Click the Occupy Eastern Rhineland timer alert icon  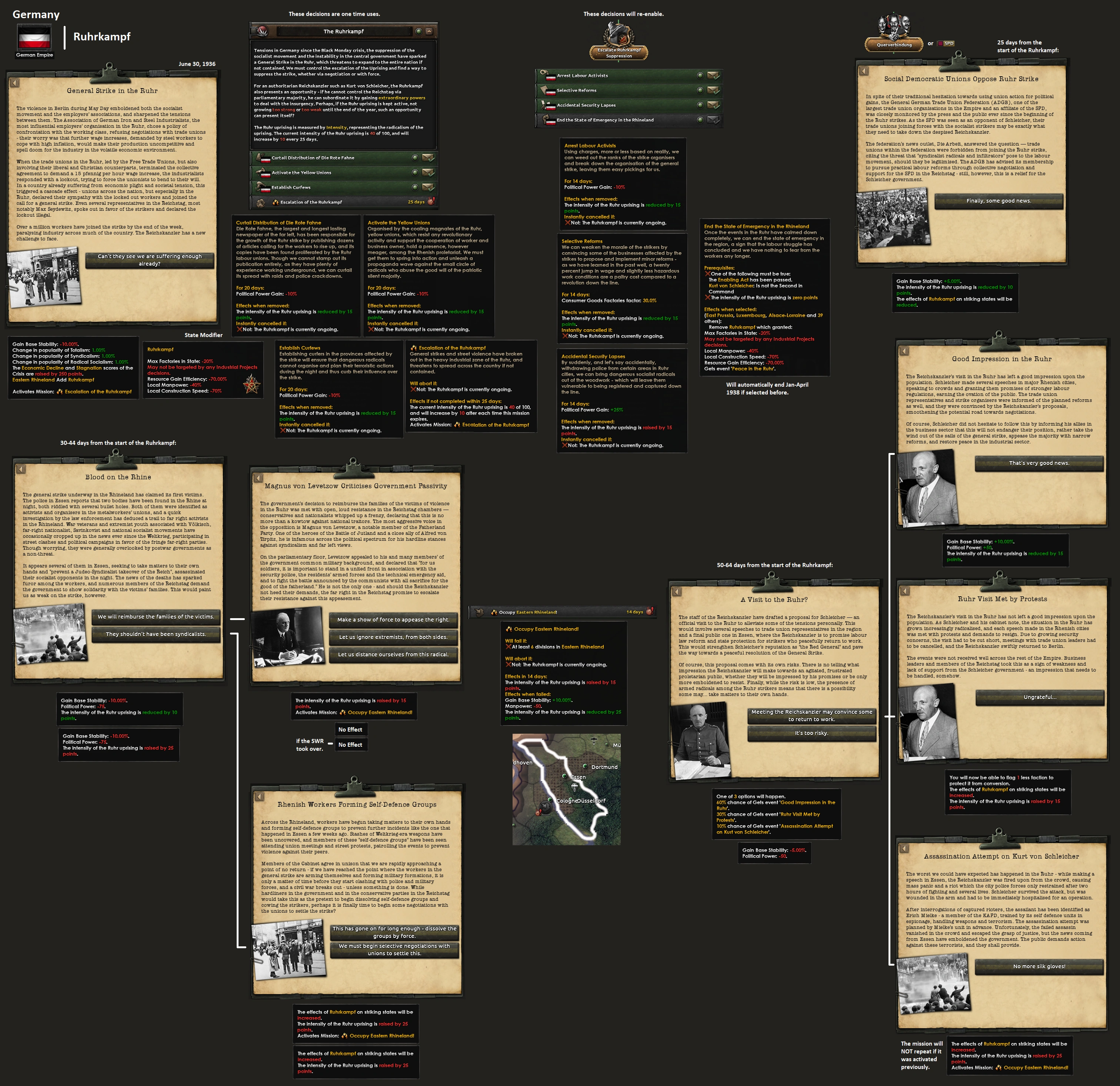pyautogui.click(x=649, y=612)
